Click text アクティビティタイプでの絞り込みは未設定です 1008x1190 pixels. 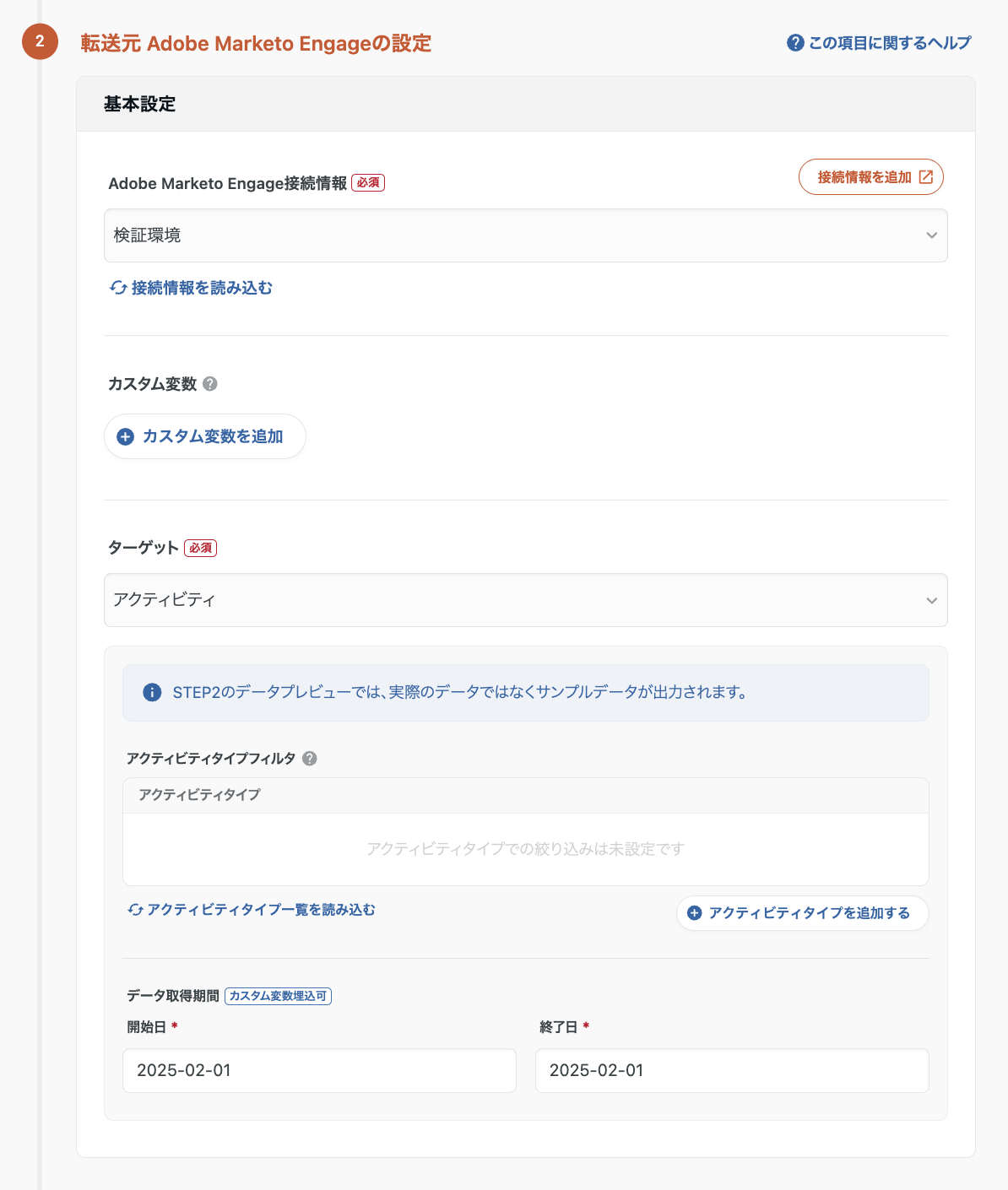[x=525, y=849]
